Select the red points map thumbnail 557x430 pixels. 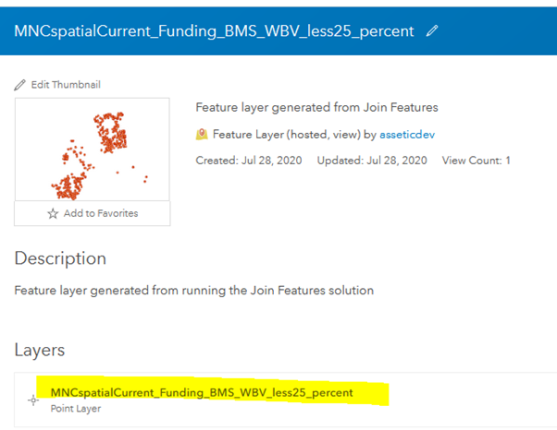[x=92, y=149]
